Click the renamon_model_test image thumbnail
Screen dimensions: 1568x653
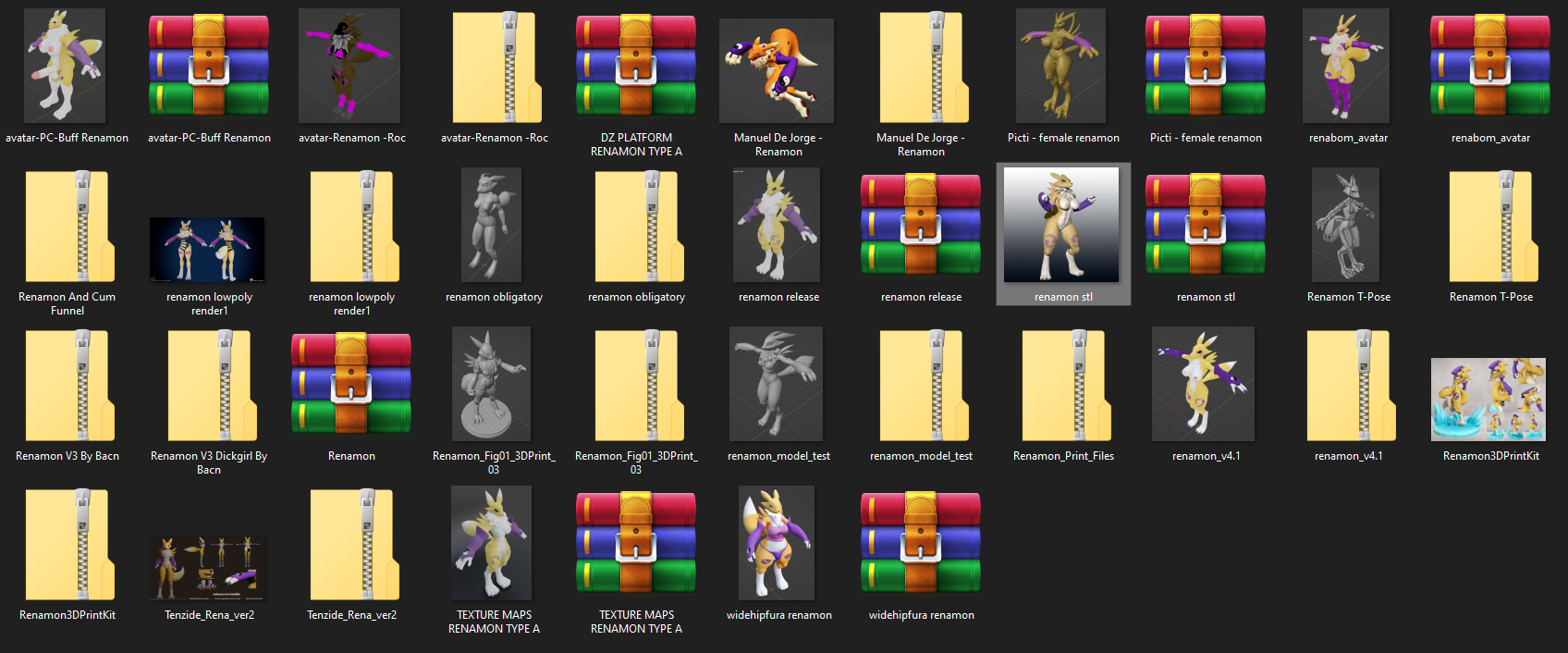click(x=776, y=384)
